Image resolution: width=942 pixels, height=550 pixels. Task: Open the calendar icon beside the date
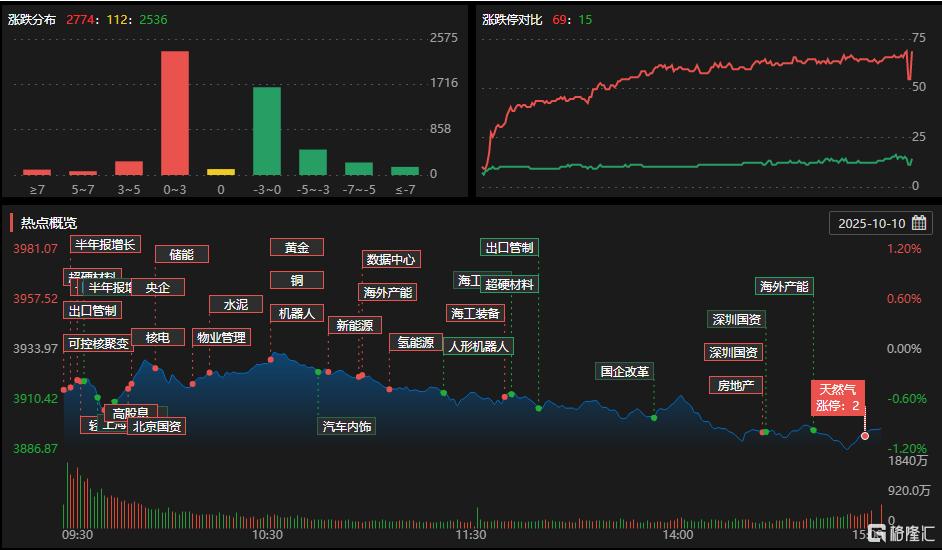(x=918, y=223)
